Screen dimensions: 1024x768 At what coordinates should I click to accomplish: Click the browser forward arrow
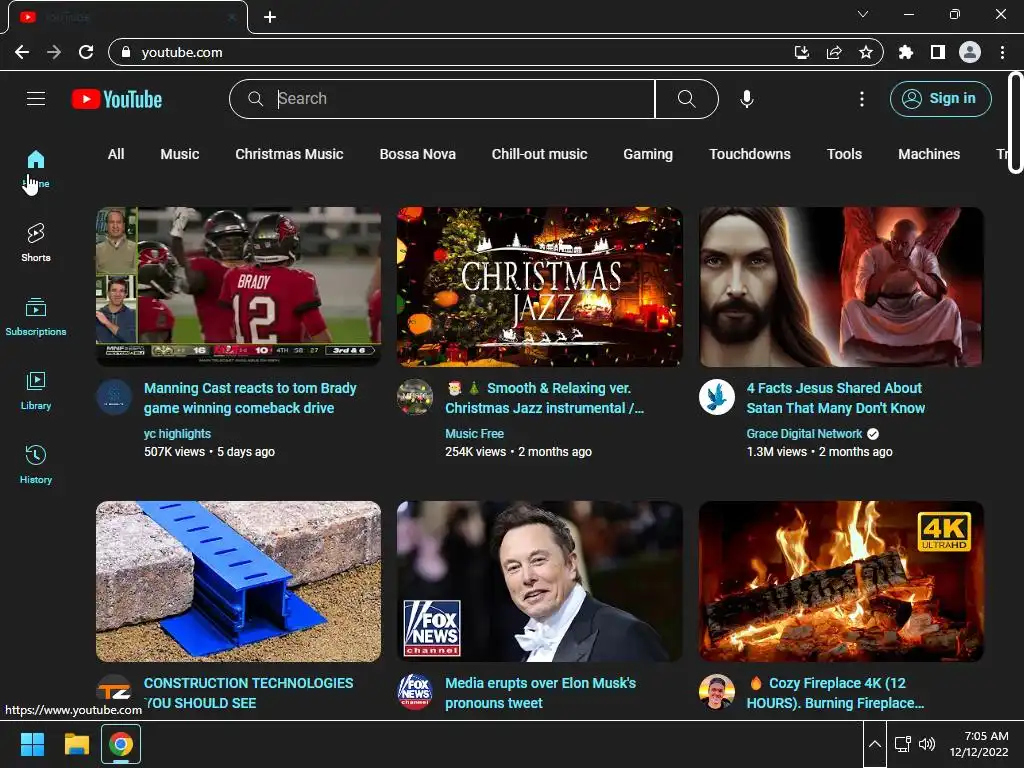(x=54, y=52)
